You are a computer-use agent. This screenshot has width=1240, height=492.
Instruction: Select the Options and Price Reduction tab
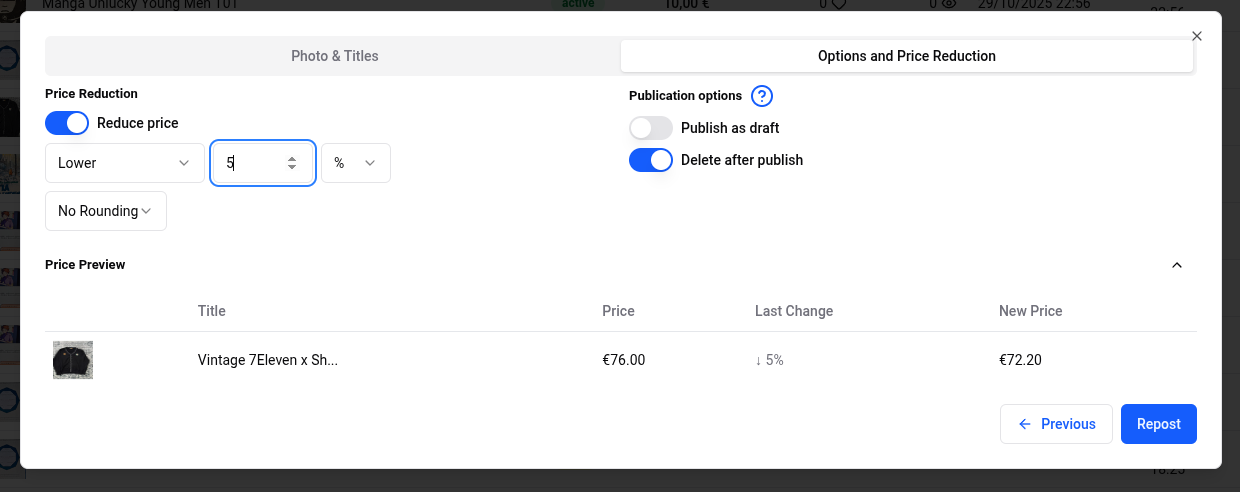[906, 56]
